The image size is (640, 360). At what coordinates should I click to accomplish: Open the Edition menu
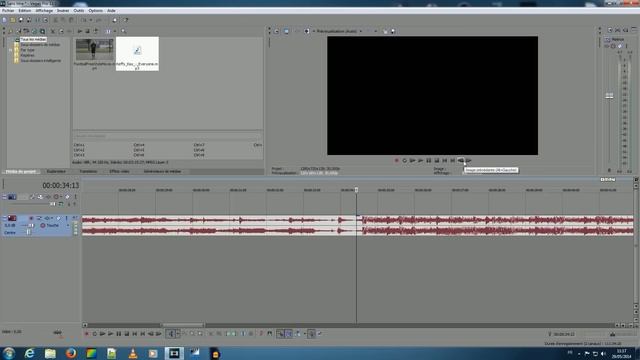tap(24, 11)
